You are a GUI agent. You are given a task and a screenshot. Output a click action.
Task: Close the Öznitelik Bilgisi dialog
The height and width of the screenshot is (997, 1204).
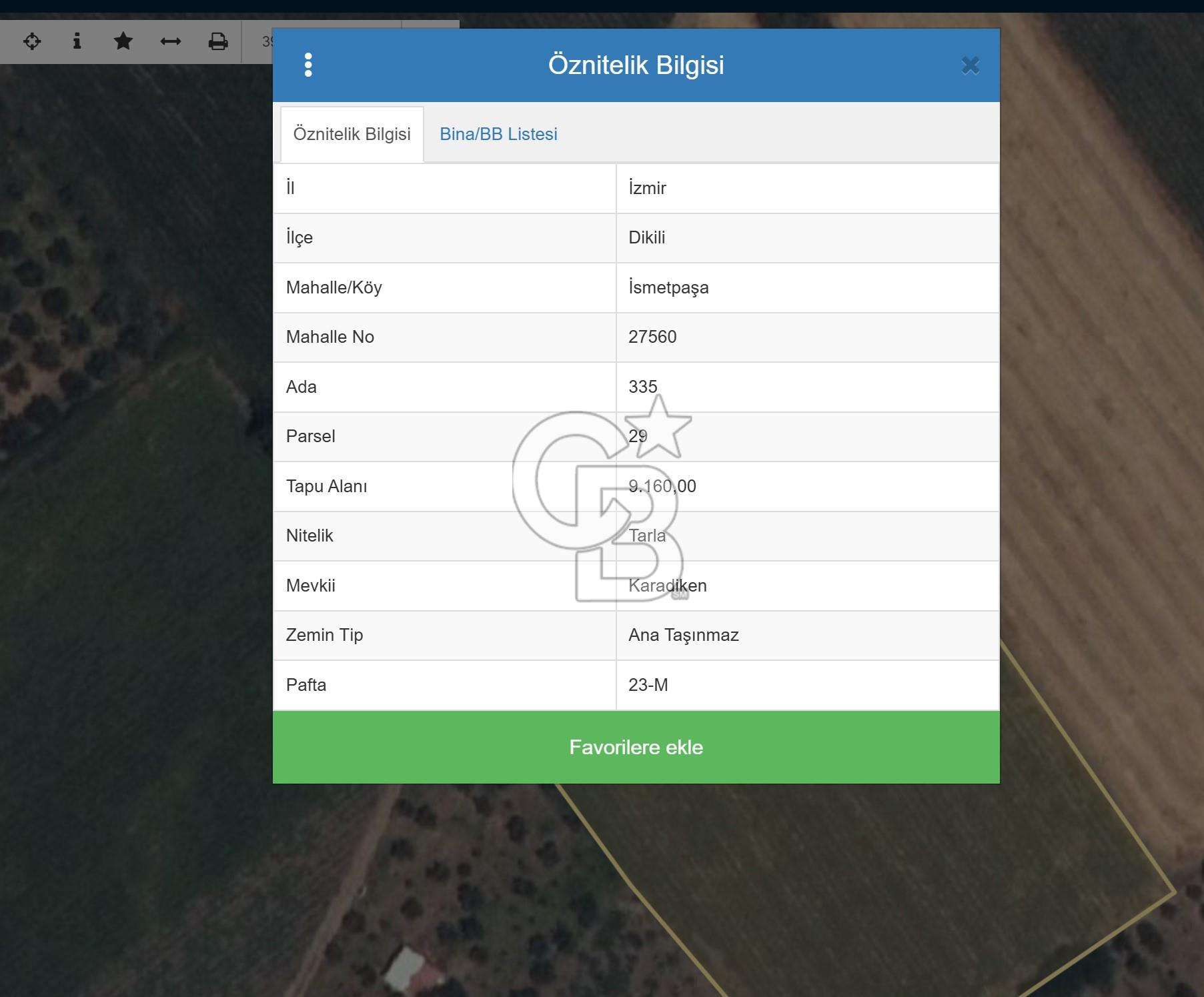tap(970, 65)
